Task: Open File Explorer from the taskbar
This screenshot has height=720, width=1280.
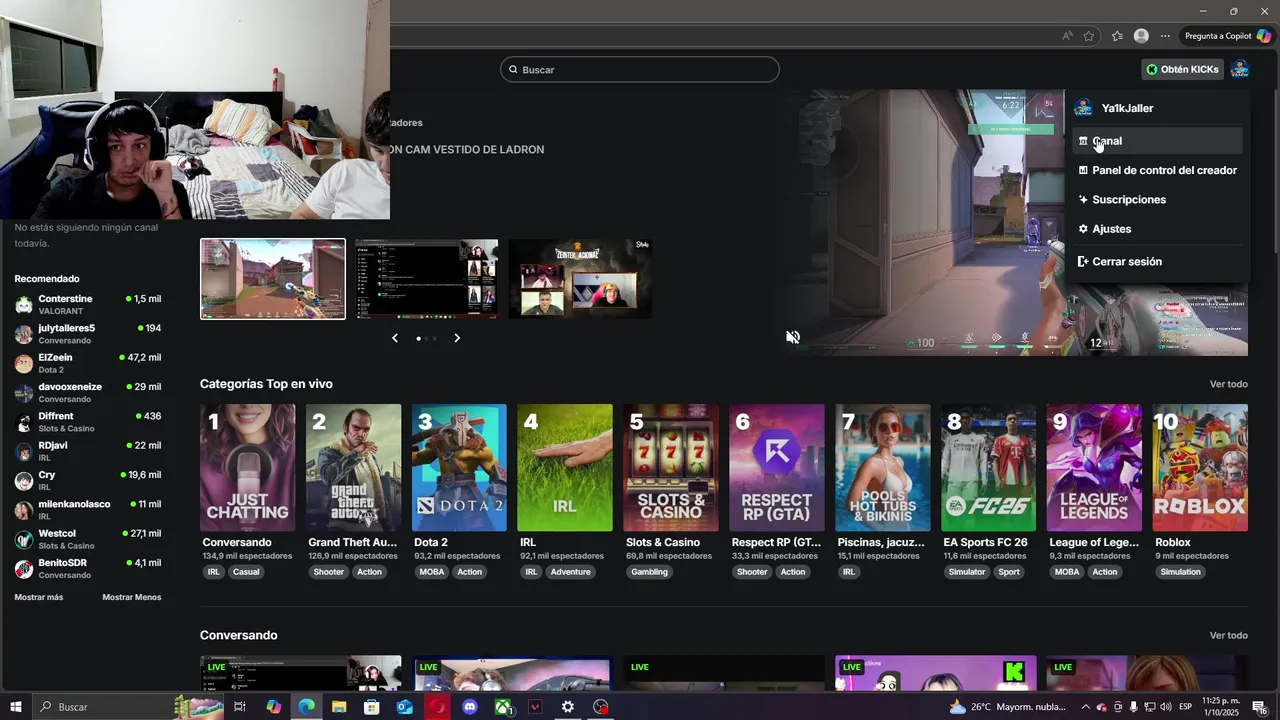Action: [x=339, y=707]
